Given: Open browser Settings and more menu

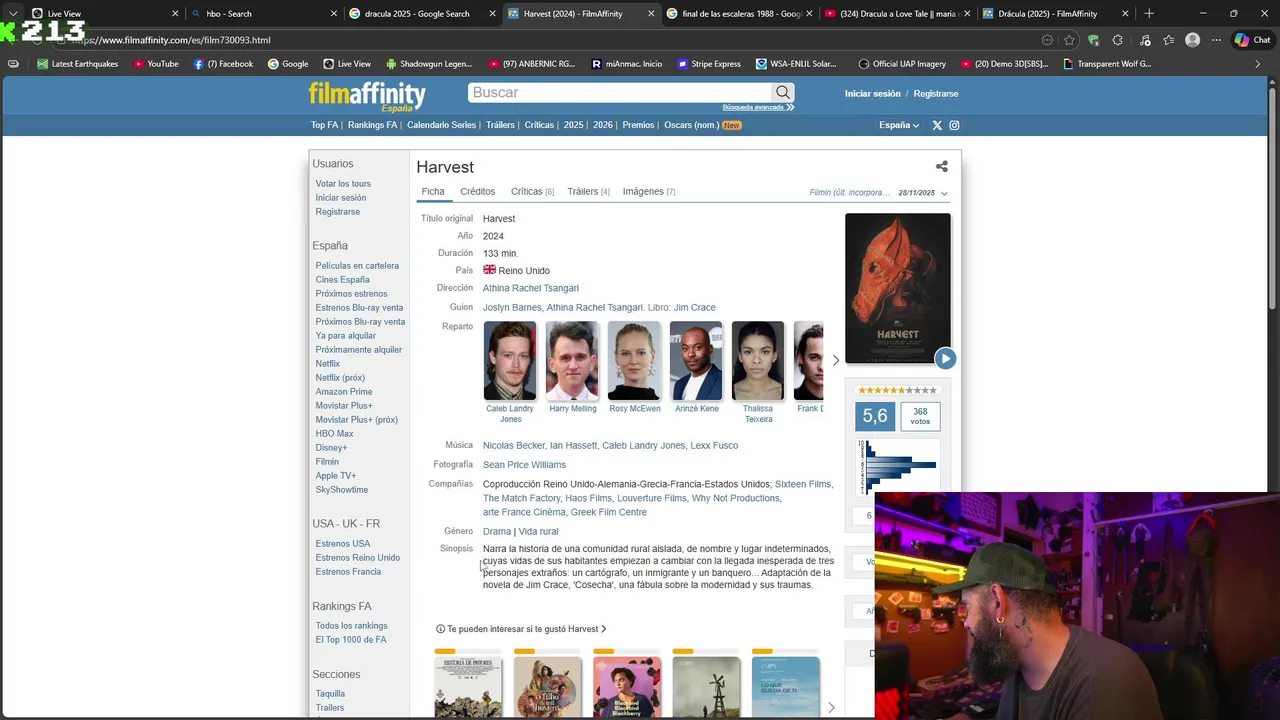Looking at the screenshot, I should pyautogui.click(x=1216, y=40).
